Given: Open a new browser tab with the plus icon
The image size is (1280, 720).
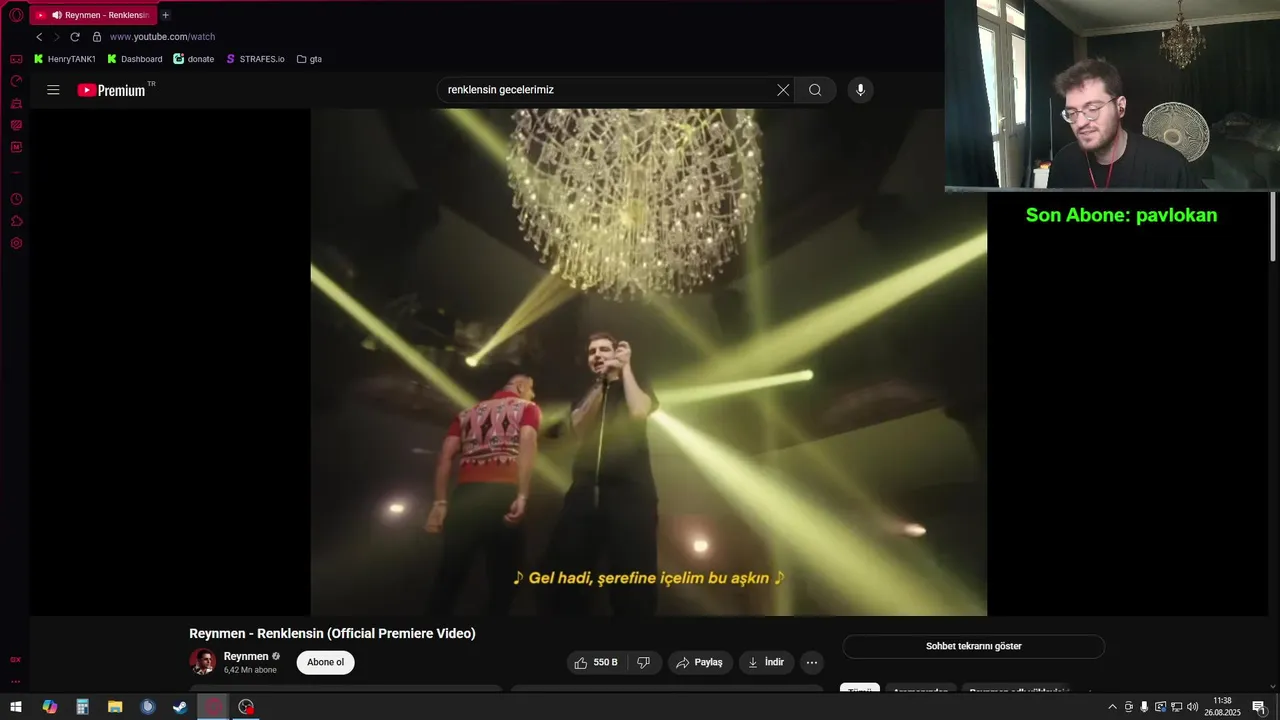Looking at the screenshot, I should 165,15.
